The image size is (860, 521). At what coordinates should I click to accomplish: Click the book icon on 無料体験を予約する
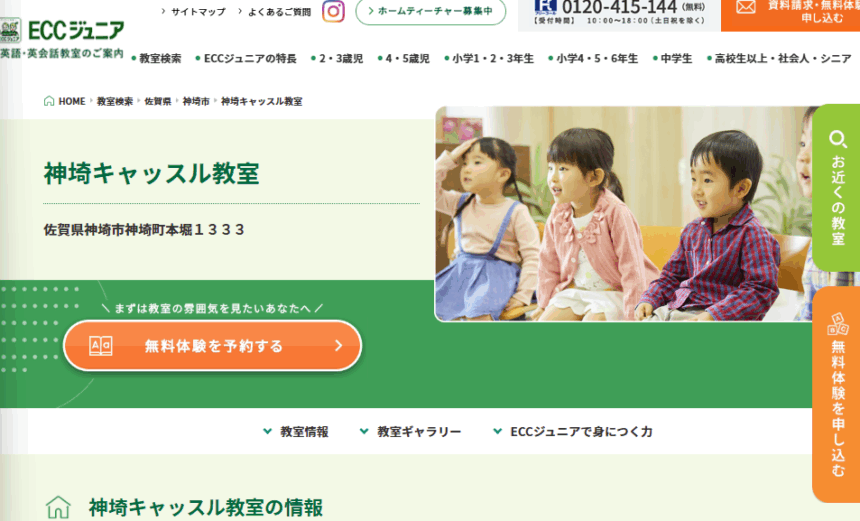[101, 346]
